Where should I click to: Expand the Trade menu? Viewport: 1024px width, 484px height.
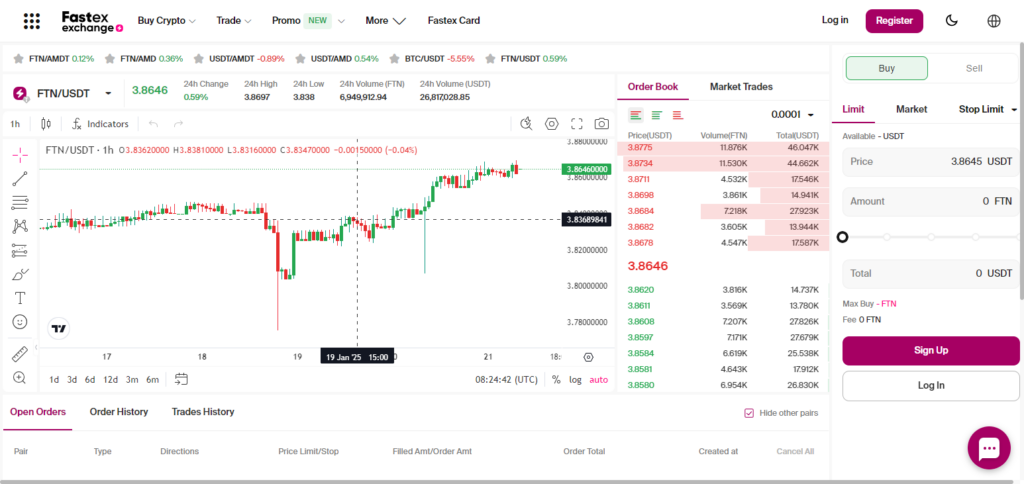tap(234, 21)
